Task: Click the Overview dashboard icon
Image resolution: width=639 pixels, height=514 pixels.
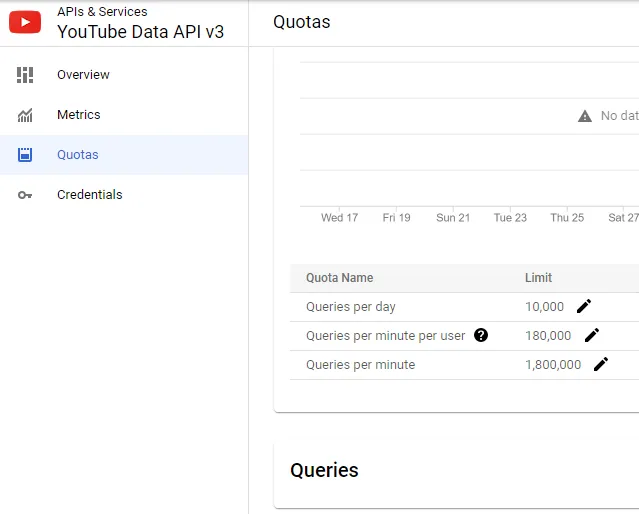Action: 25,75
